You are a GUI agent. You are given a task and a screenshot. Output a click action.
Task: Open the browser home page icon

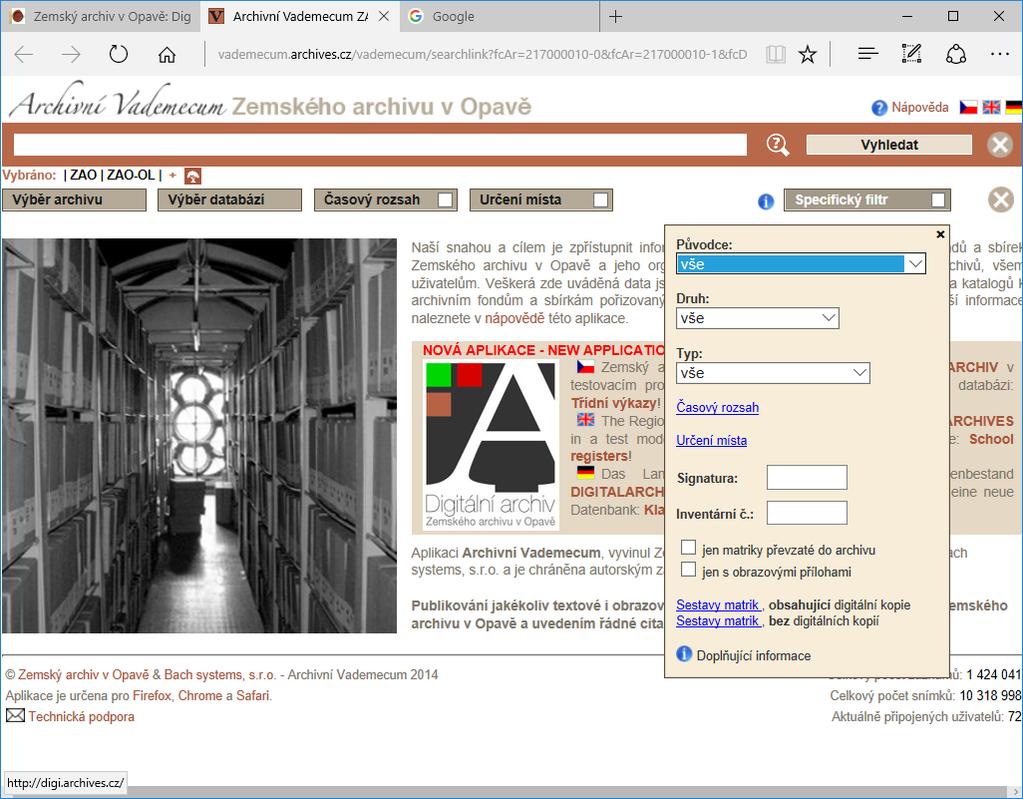pos(167,54)
